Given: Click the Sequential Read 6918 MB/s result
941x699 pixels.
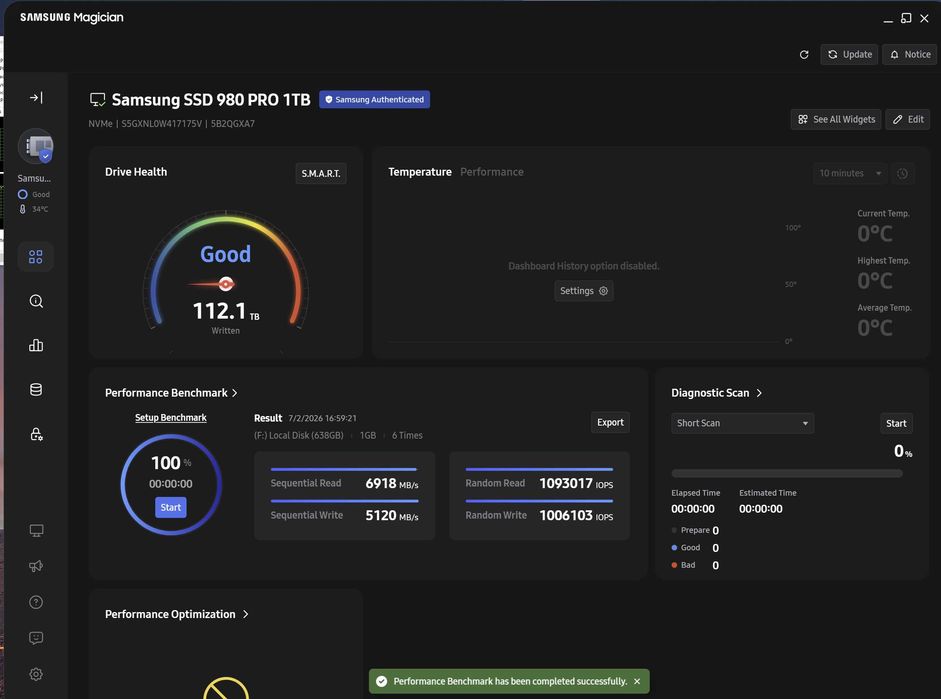Looking at the screenshot, I should point(344,484).
